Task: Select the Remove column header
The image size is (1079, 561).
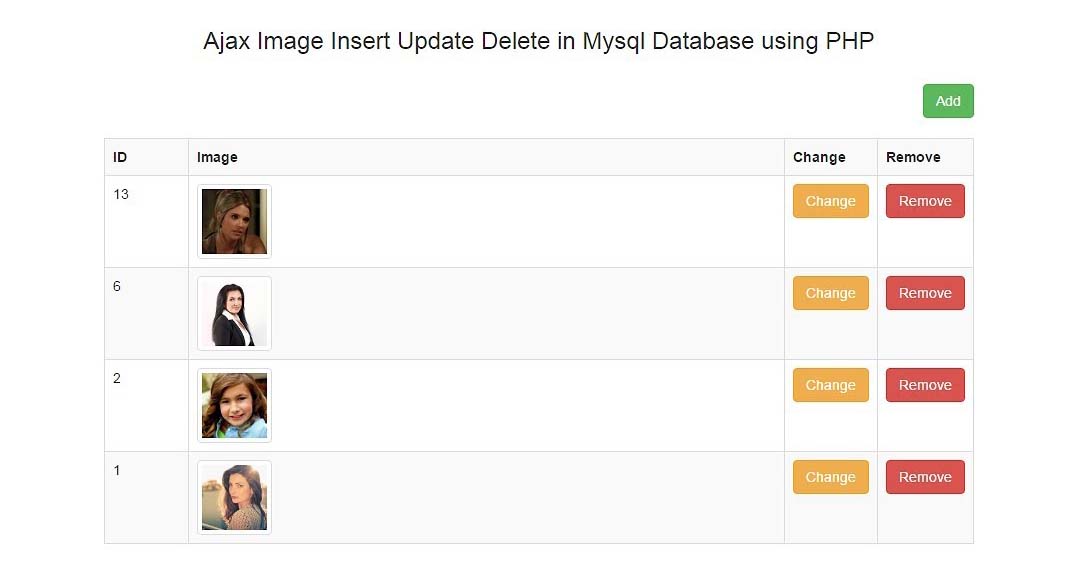Action: point(912,157)
